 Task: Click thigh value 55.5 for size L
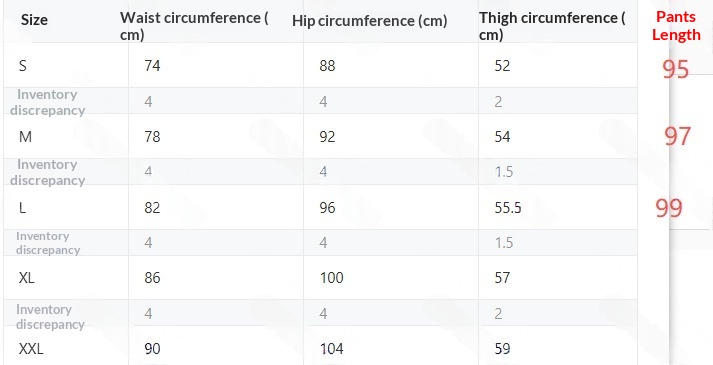tap(508, 208)
